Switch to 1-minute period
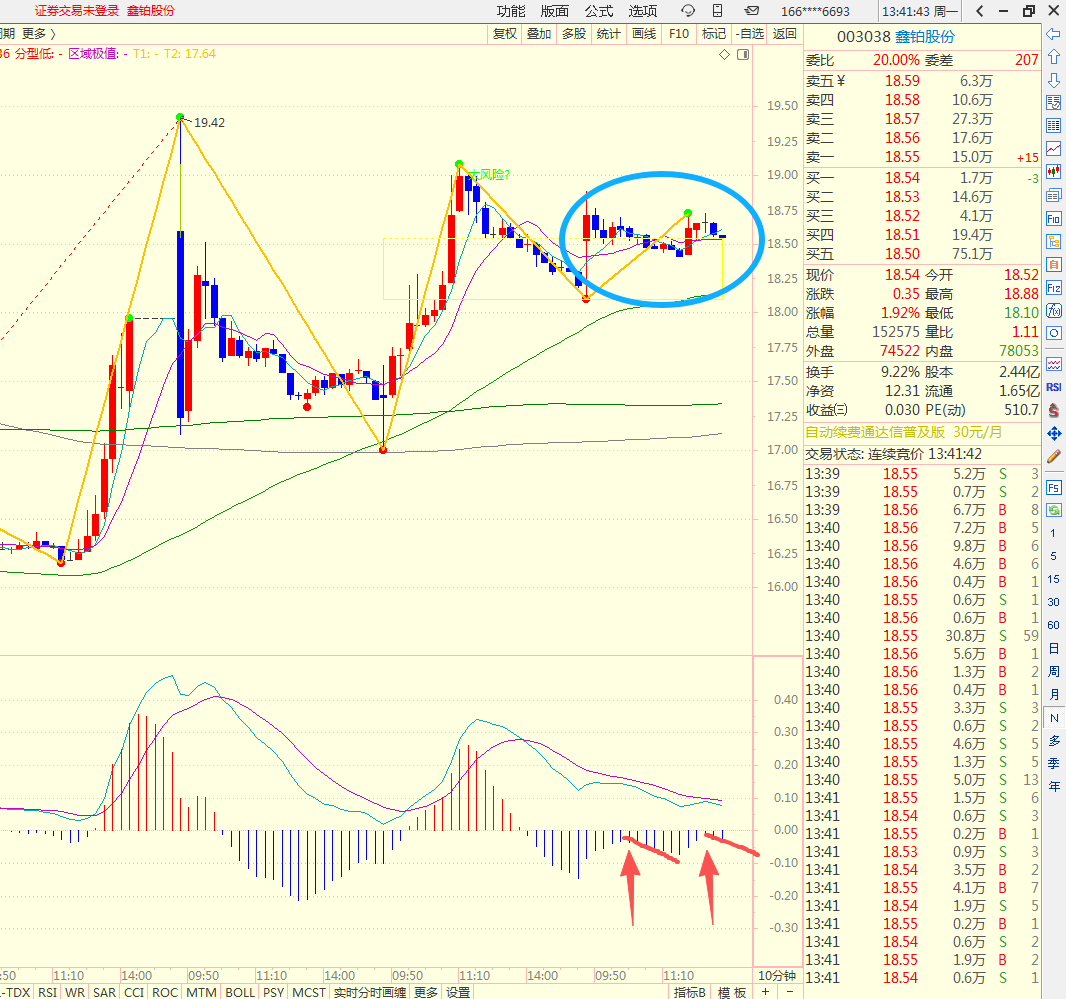 (x=1053, y=533)
